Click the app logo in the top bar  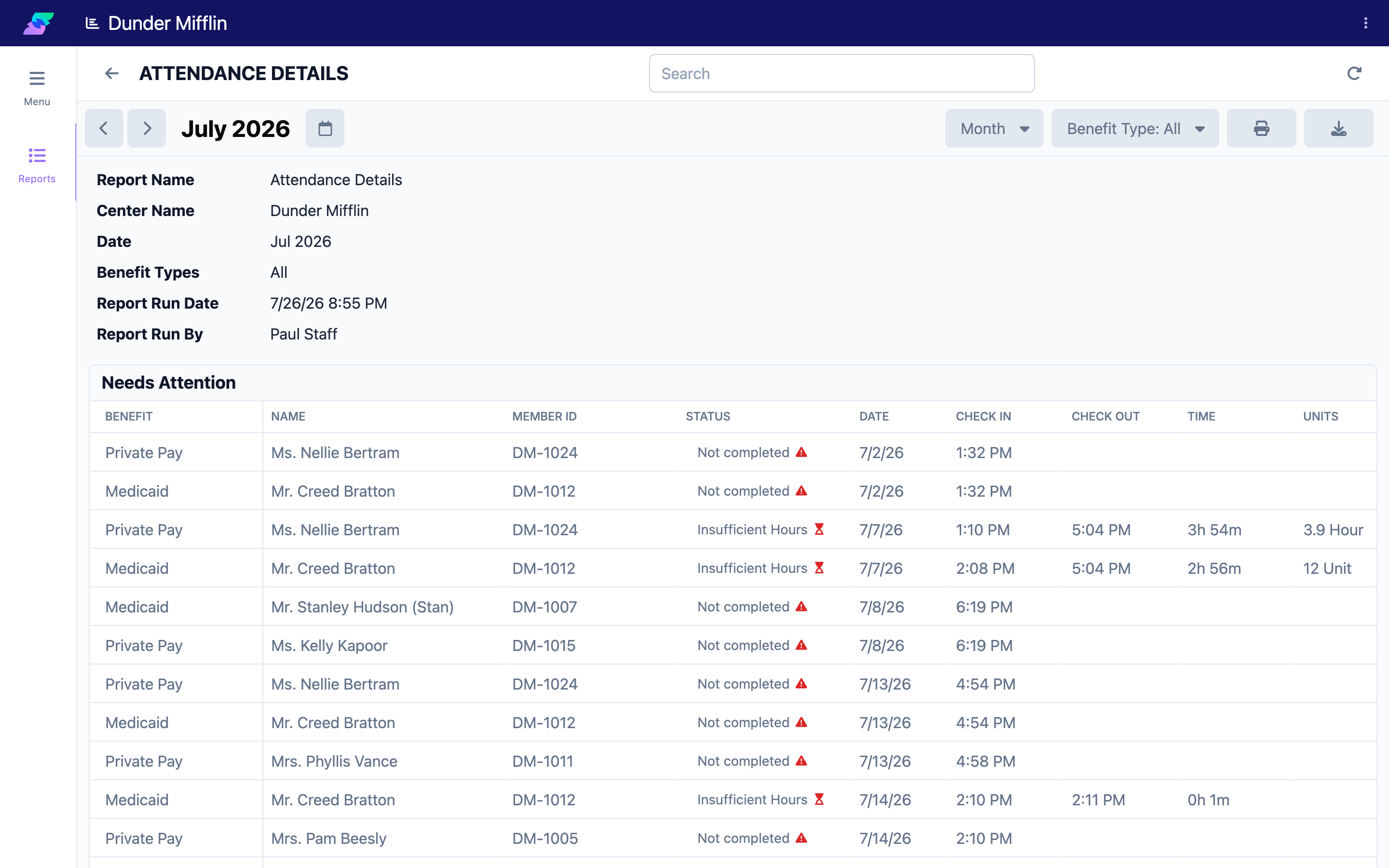[39, 23]
